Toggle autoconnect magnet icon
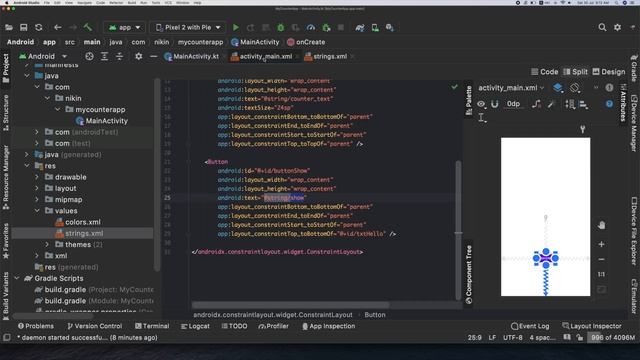640x360 pixels. (495, 104)
